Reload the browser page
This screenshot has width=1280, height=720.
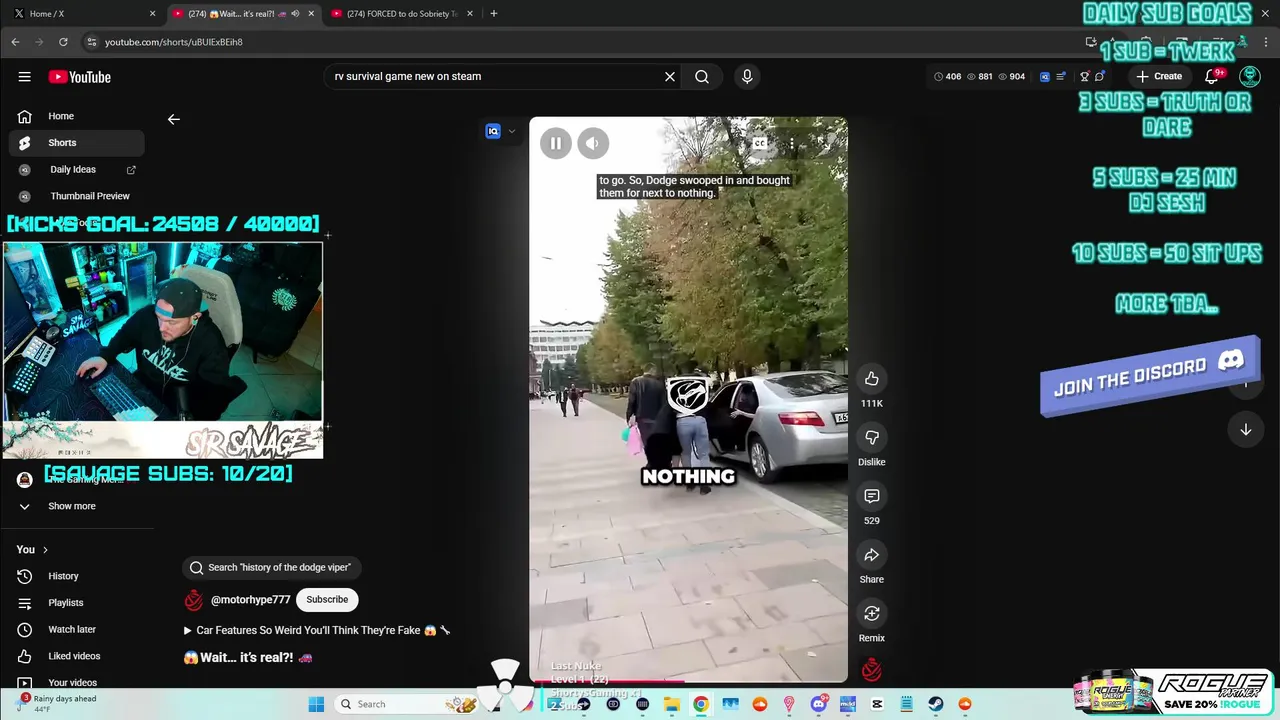(x=63, y=42)
